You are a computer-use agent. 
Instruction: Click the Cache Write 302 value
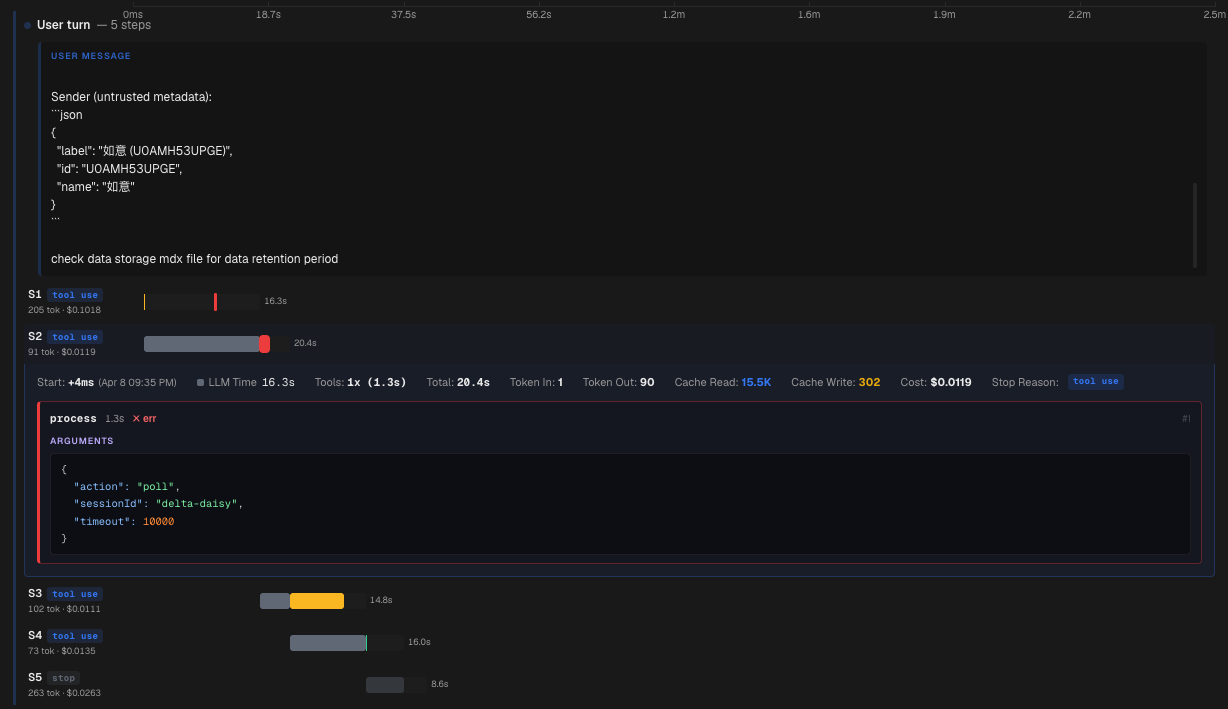coord(869,382)
